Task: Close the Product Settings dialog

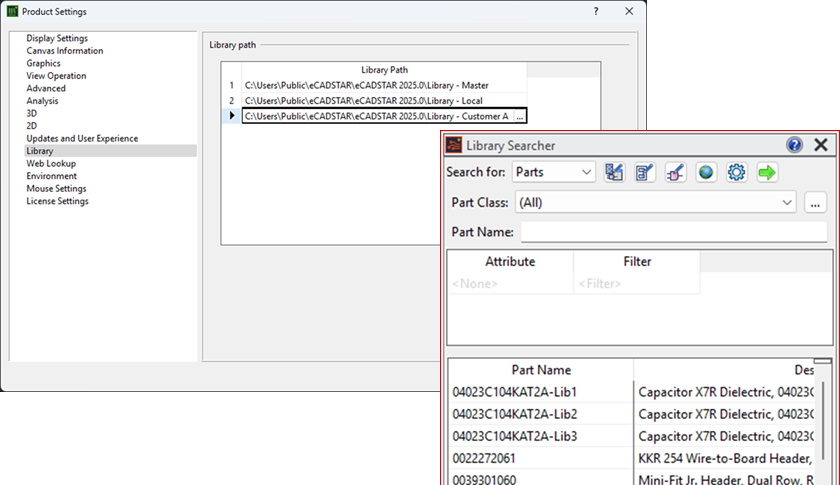Action: pos(629,11)
